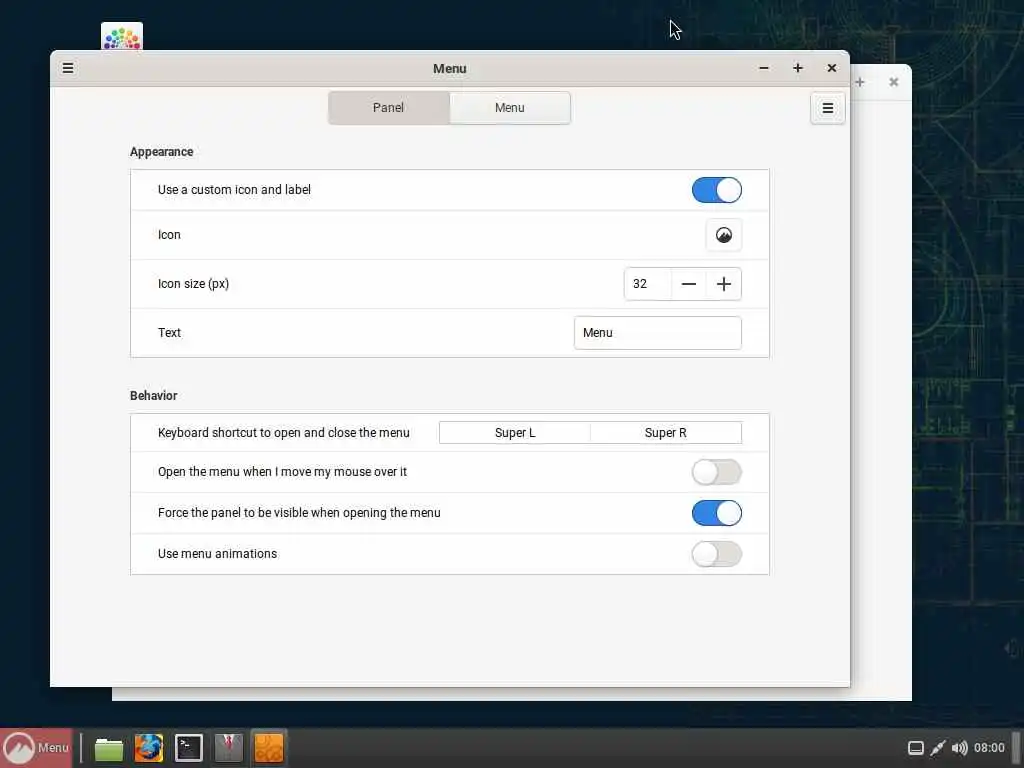The height and width of the screenshot is (768, 1024).
Task: Maximize the Menu settings window
Action: click(798, 68)
